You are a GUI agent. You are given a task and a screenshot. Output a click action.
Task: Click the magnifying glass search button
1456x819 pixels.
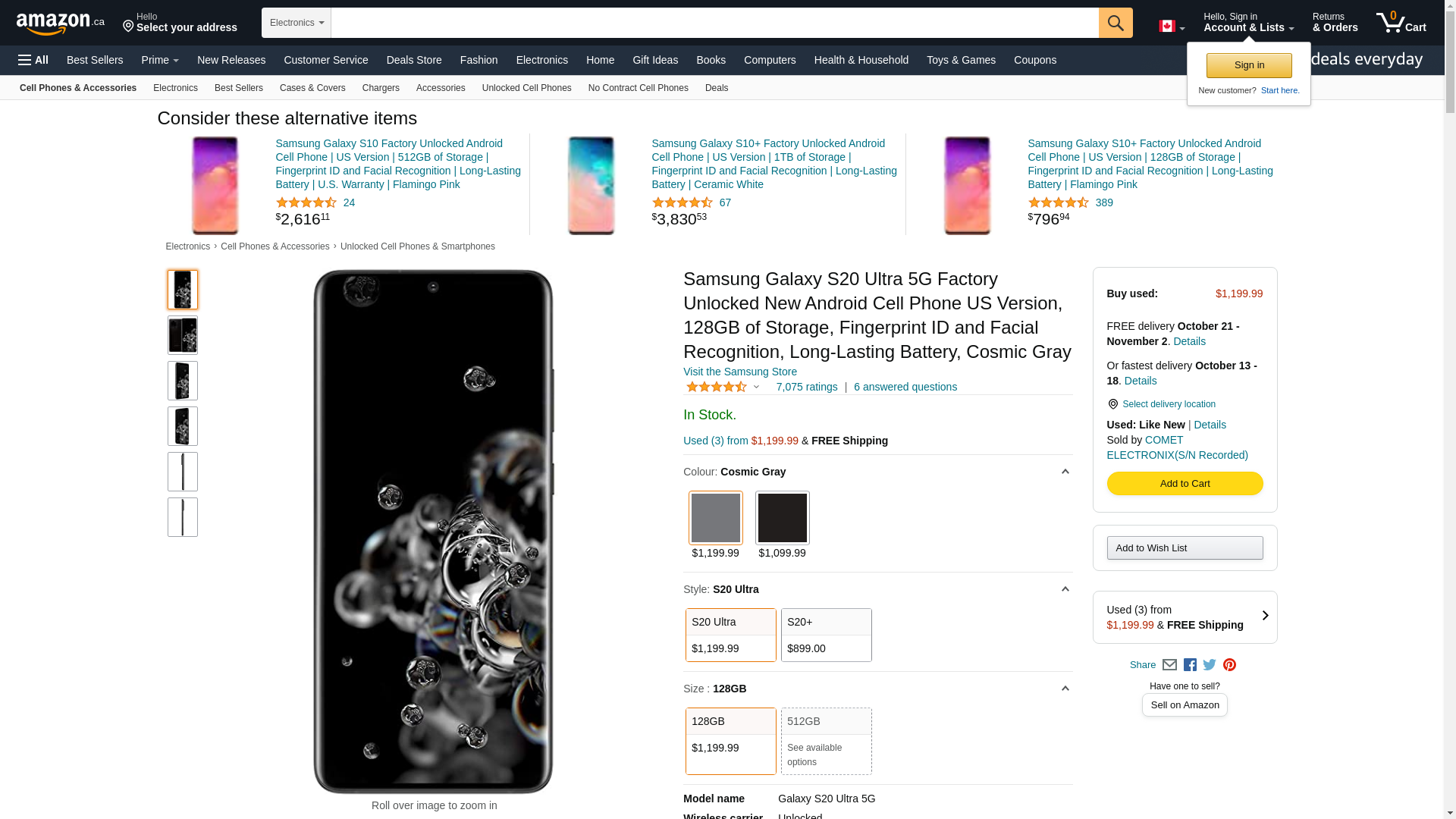1115,23
